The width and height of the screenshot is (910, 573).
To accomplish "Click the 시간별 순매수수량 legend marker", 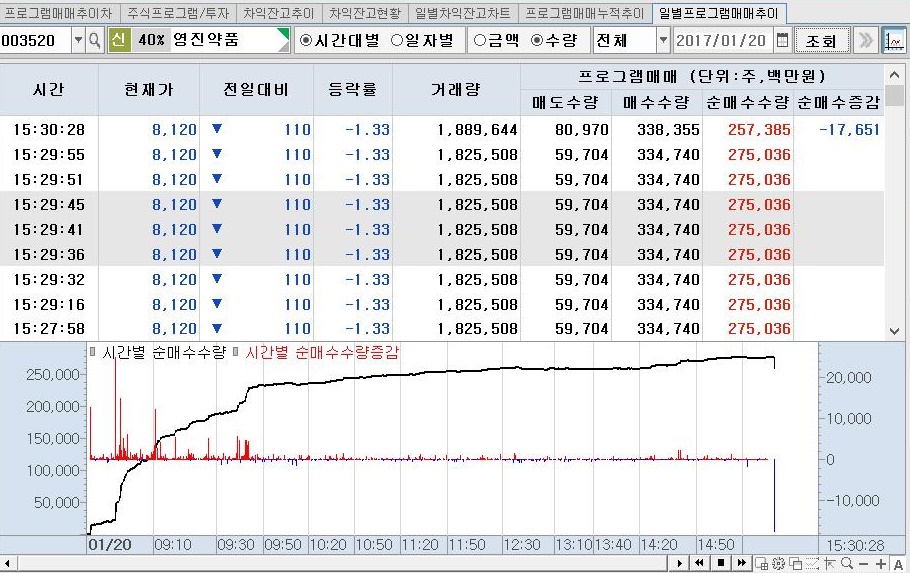I will pos(93,351).
